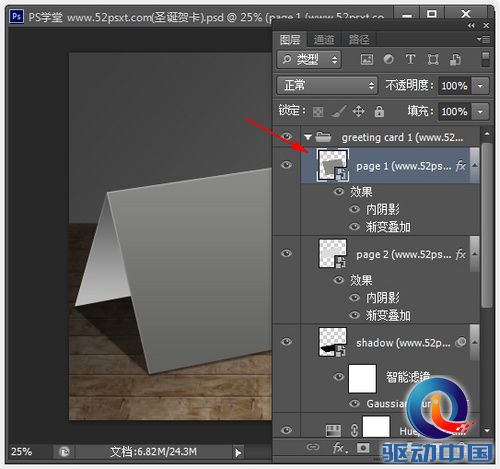Filter layers by type layer (T) icon
The width and height of the screenshot is (500, 469).
[x=410, y=59]
